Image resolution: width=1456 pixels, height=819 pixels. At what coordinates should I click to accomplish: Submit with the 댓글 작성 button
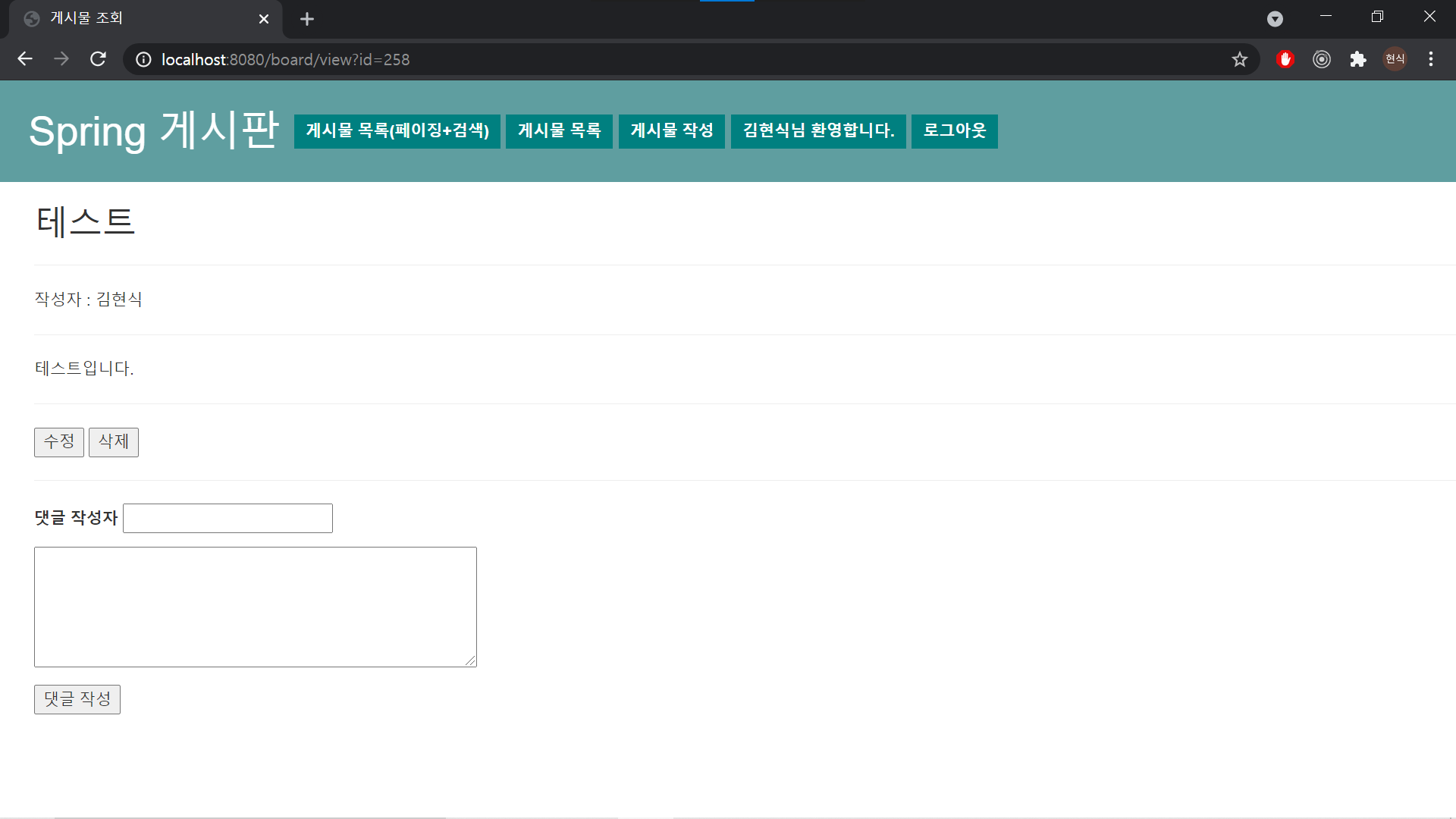click(77, 699)
